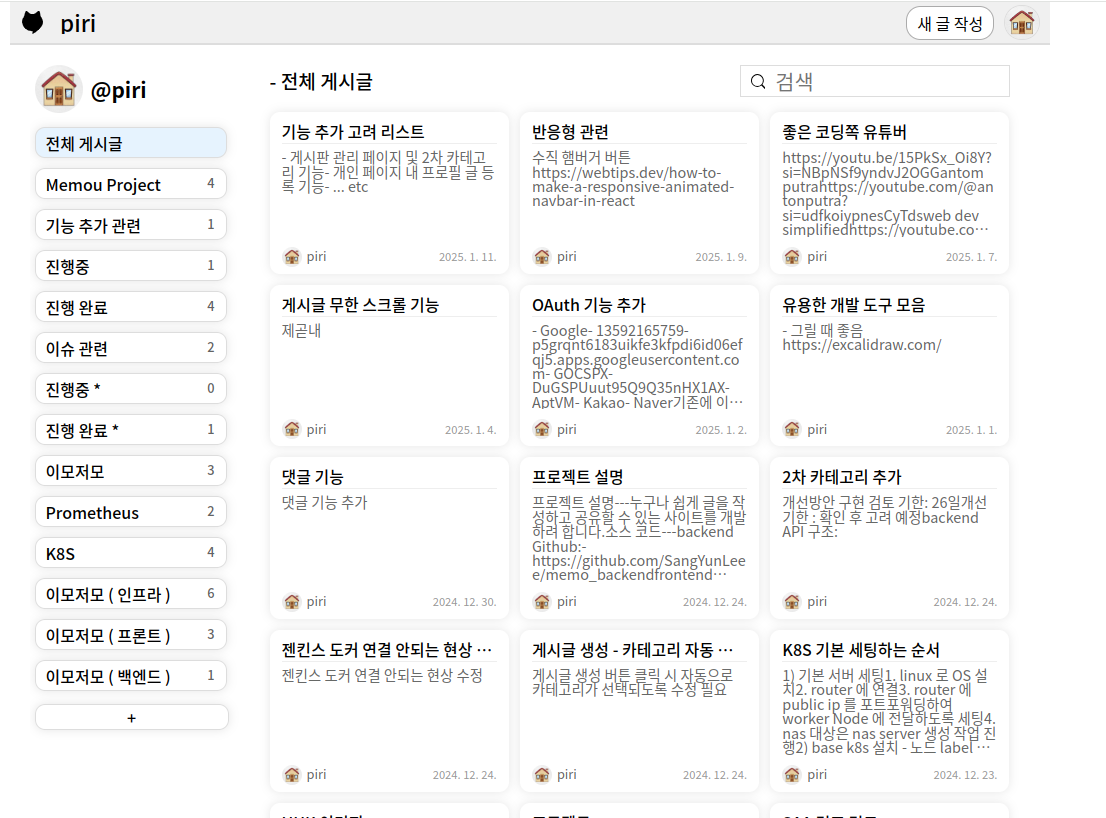Click author avatar on 게시글 생성 - 카테고리 자동 card

[542, 774]
